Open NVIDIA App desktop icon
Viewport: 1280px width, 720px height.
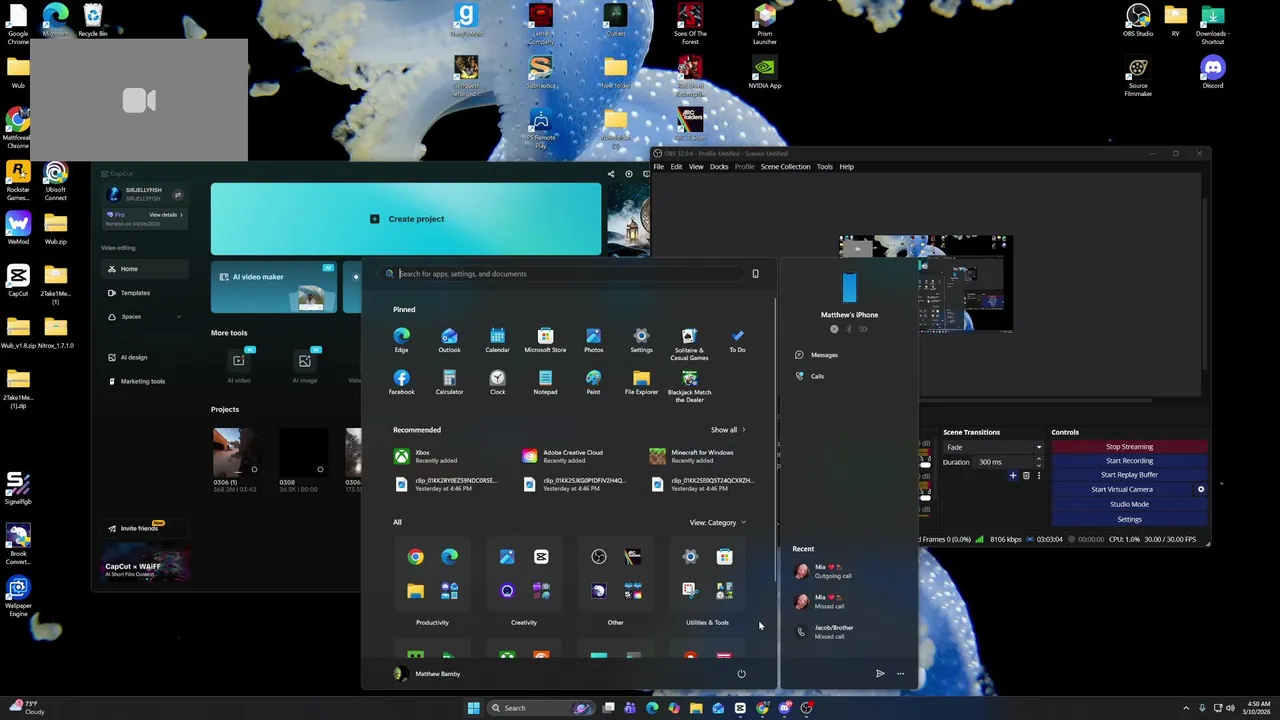(x=765, y=72)
